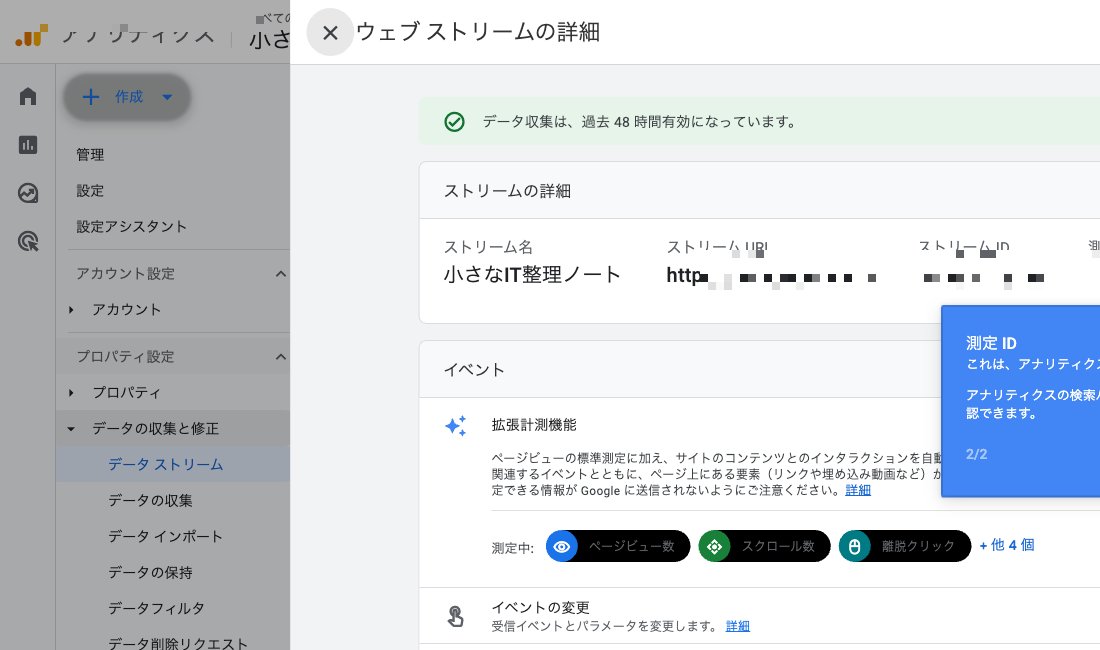Viewport: 1100px width, 650px height.
Task: Select the Home icon in the left sidebar
Action: pos(27,96)
